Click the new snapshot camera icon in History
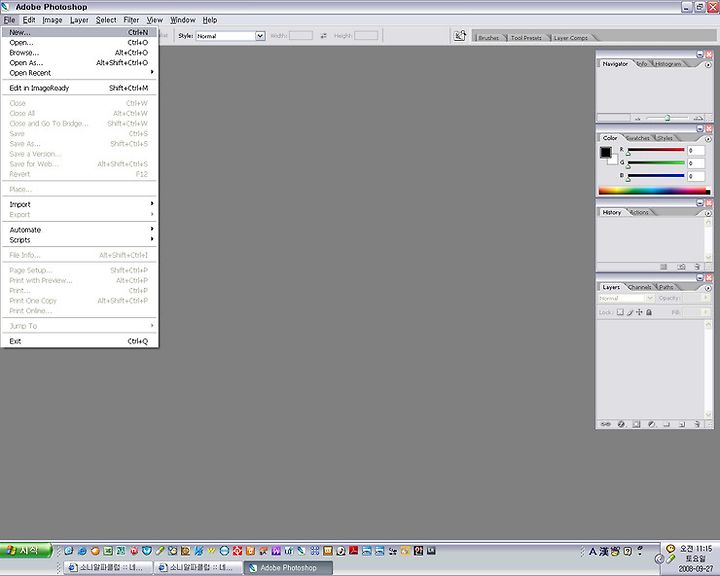720x576 pixels. pyautogui.click(x=681, y=267)
